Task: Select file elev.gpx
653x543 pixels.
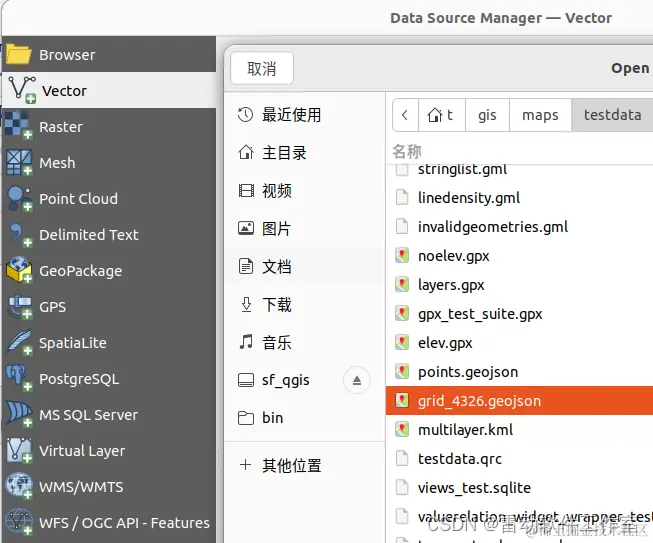Action: coord(519,343)
